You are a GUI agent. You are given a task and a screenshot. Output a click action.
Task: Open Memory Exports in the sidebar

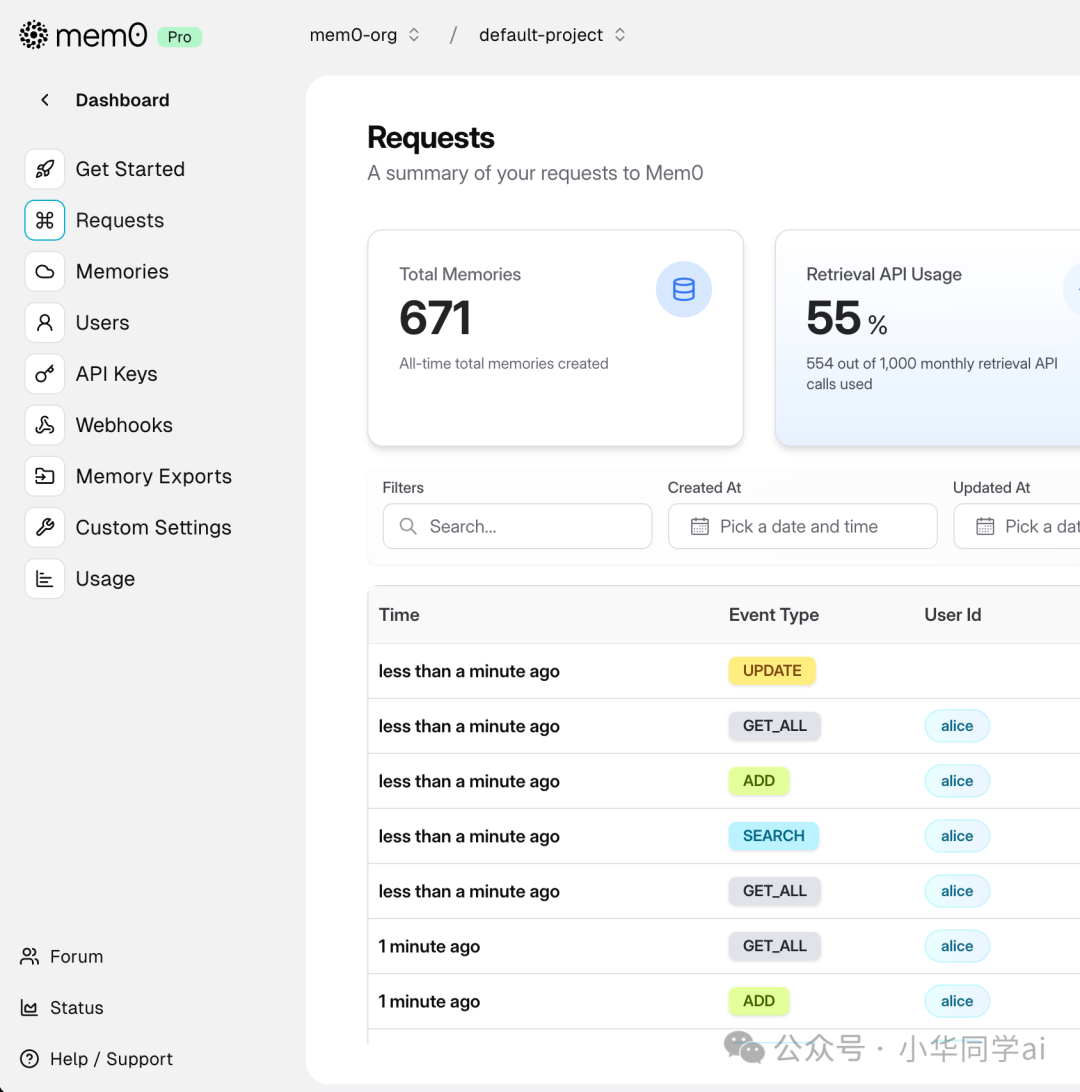tap(154, 476)
